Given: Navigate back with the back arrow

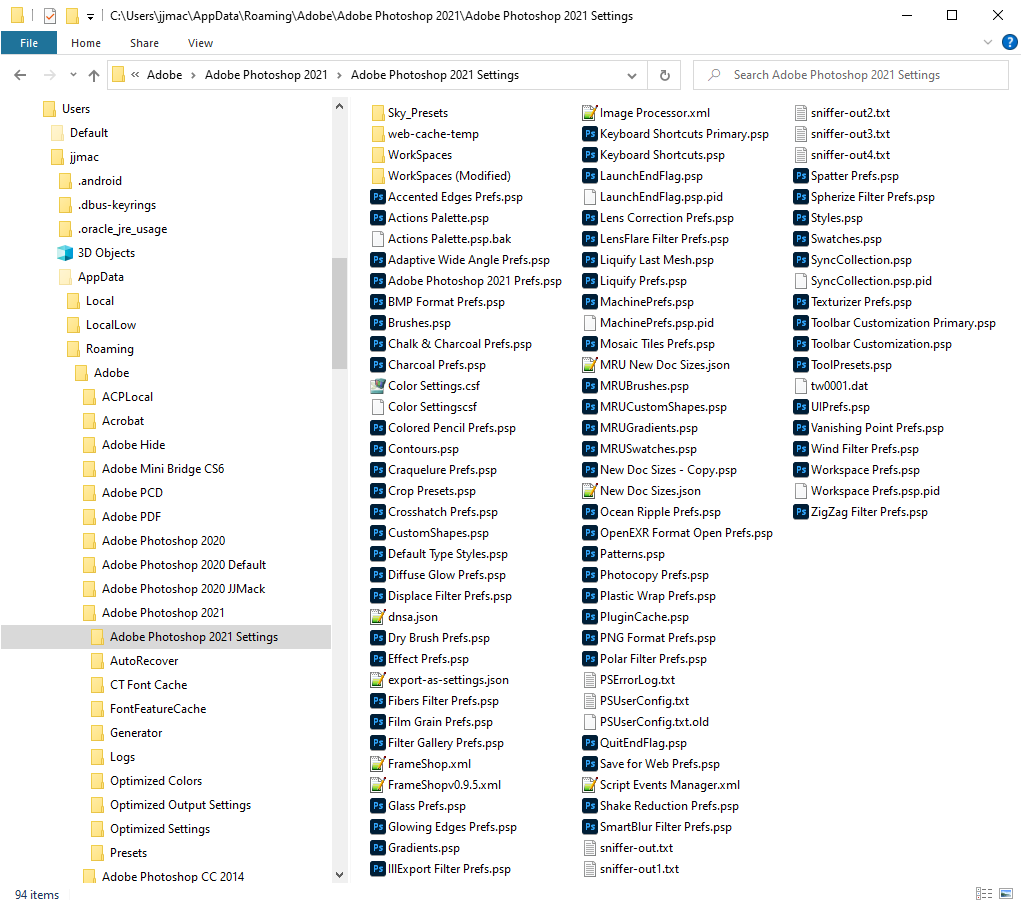Looking at the screenshot, I should (20, 74).
